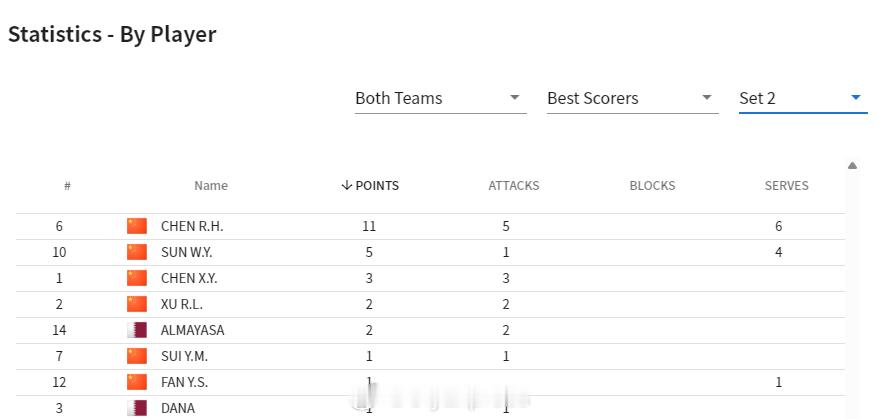The image size is (882, 419).
Task: Click China flag next to SUI Y.M.
Action: pos(137,356)
